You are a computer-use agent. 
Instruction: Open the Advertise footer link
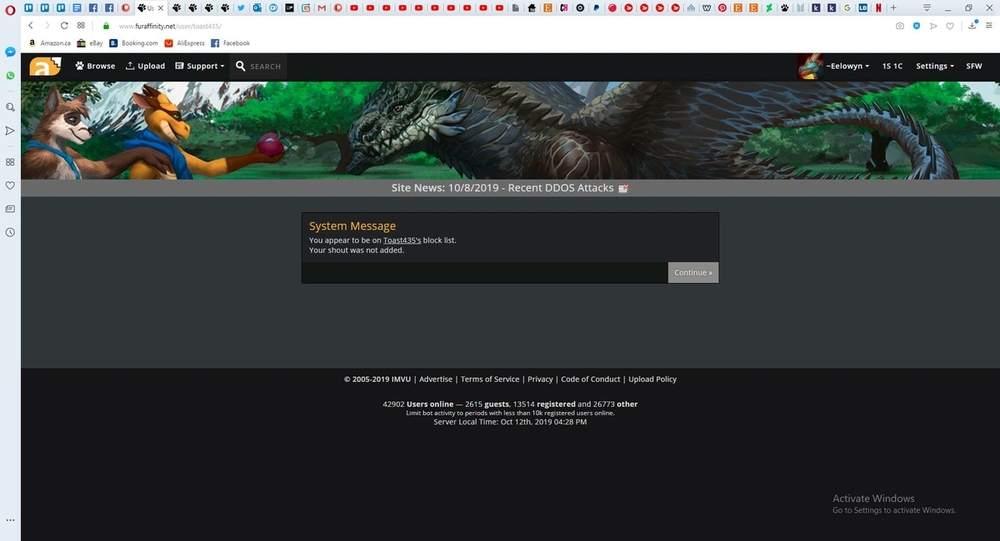[x=436, y=379]
